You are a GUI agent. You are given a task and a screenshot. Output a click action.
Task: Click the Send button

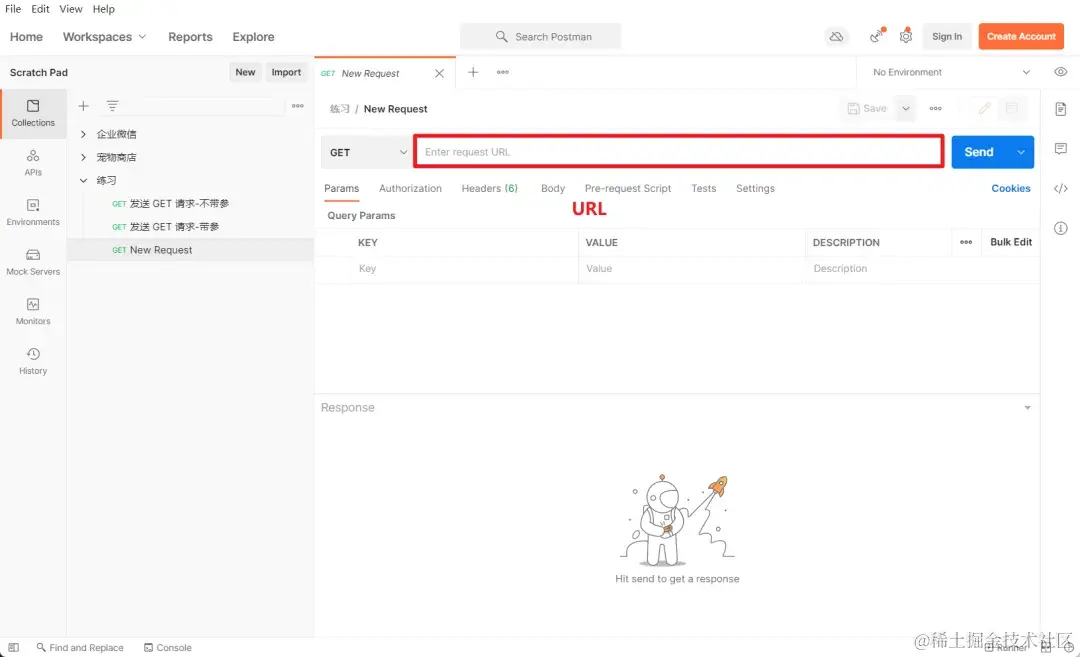coord(979,152)
